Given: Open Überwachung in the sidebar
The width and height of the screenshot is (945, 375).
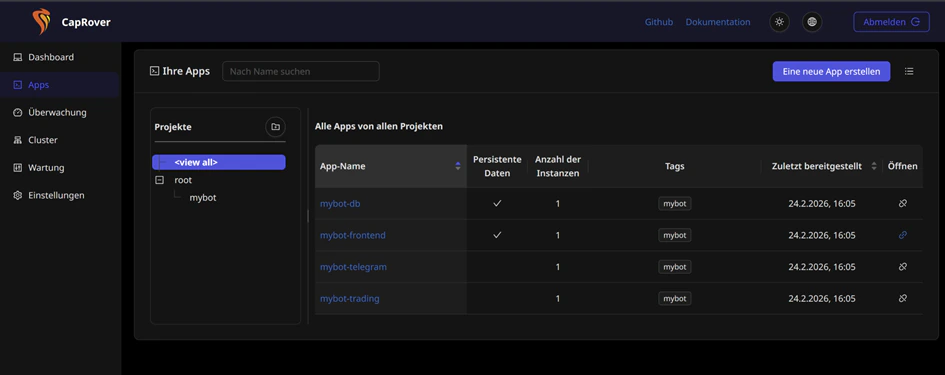Looking at the screenshot, I should [x=60, y=113].
